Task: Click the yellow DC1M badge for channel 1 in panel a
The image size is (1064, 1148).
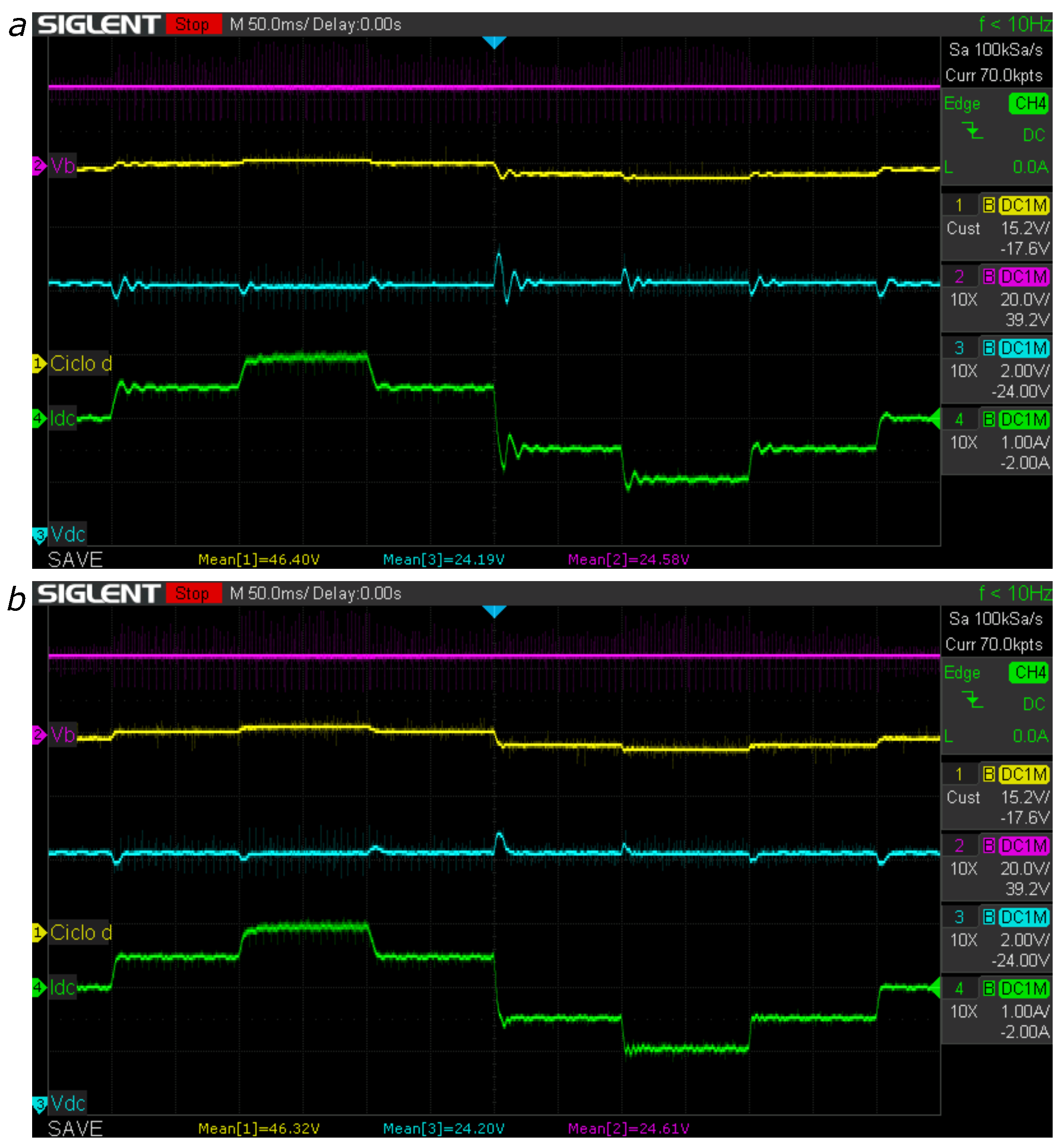Action: [1024, 206]
